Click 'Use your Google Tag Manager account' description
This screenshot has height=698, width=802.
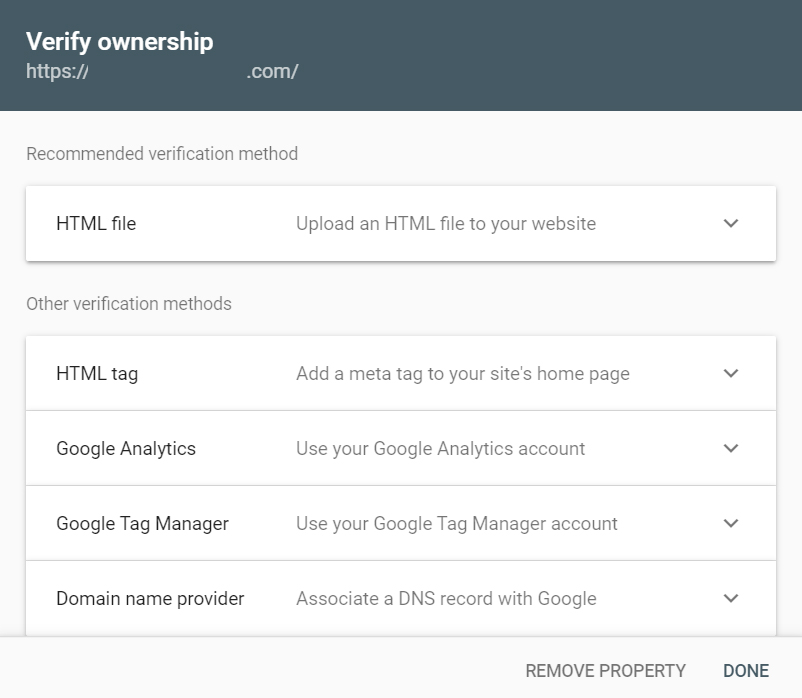pos(457,524)
